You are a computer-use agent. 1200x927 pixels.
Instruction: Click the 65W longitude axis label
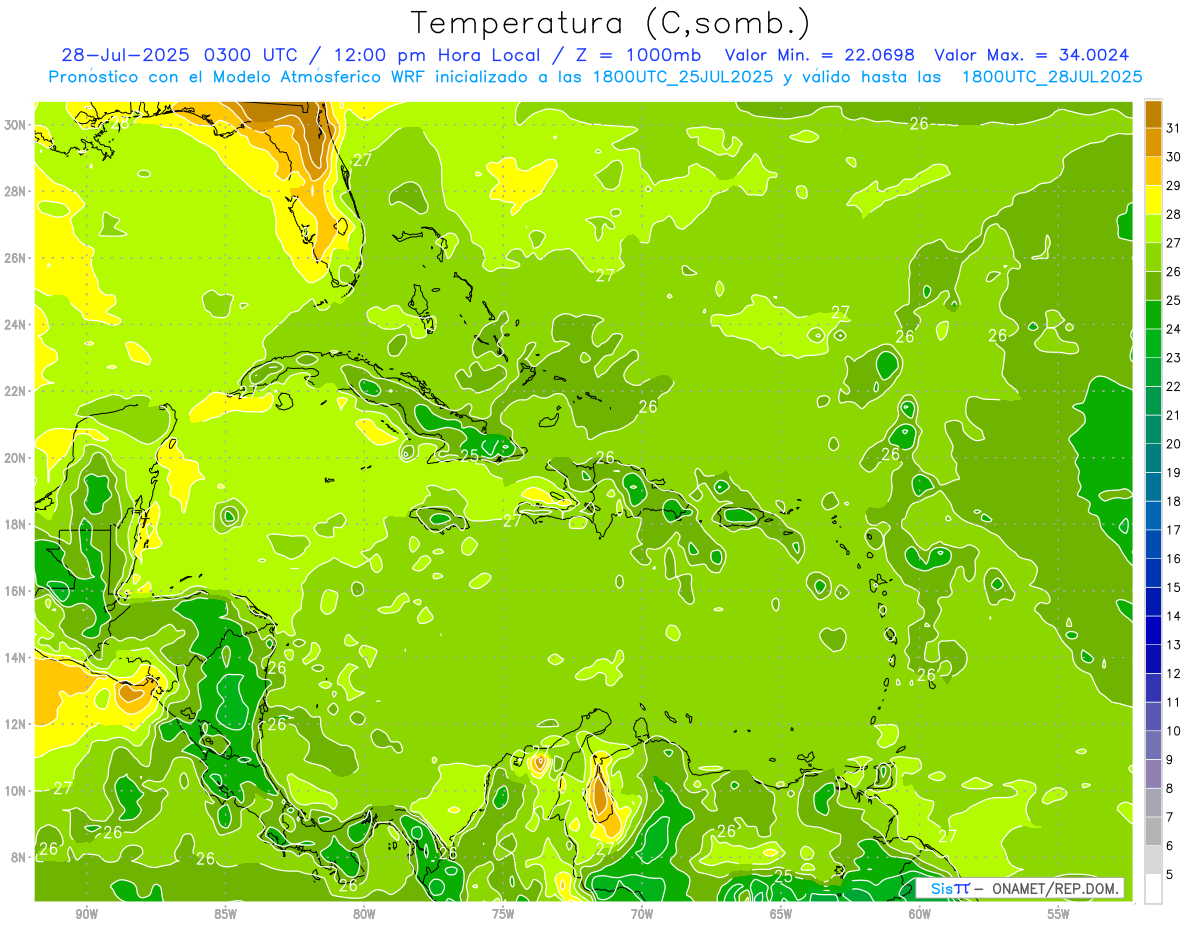[781, 914]
